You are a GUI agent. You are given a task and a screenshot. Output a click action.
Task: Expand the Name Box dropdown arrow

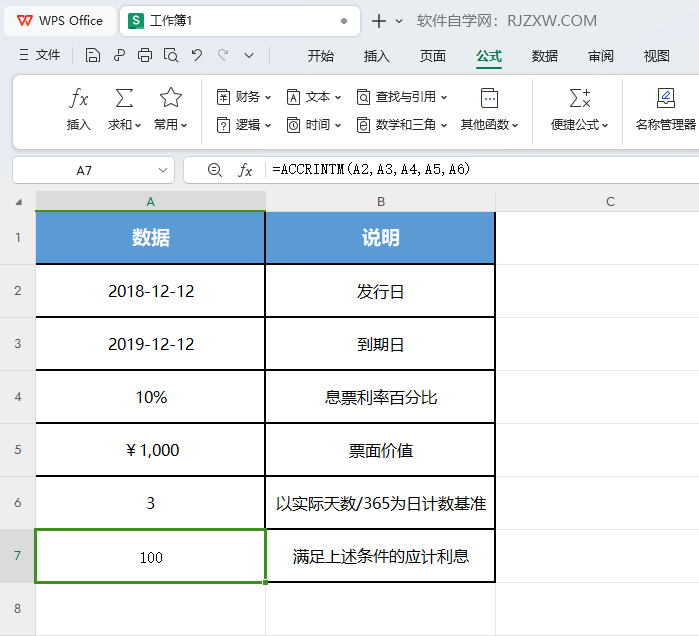point(163,170)
